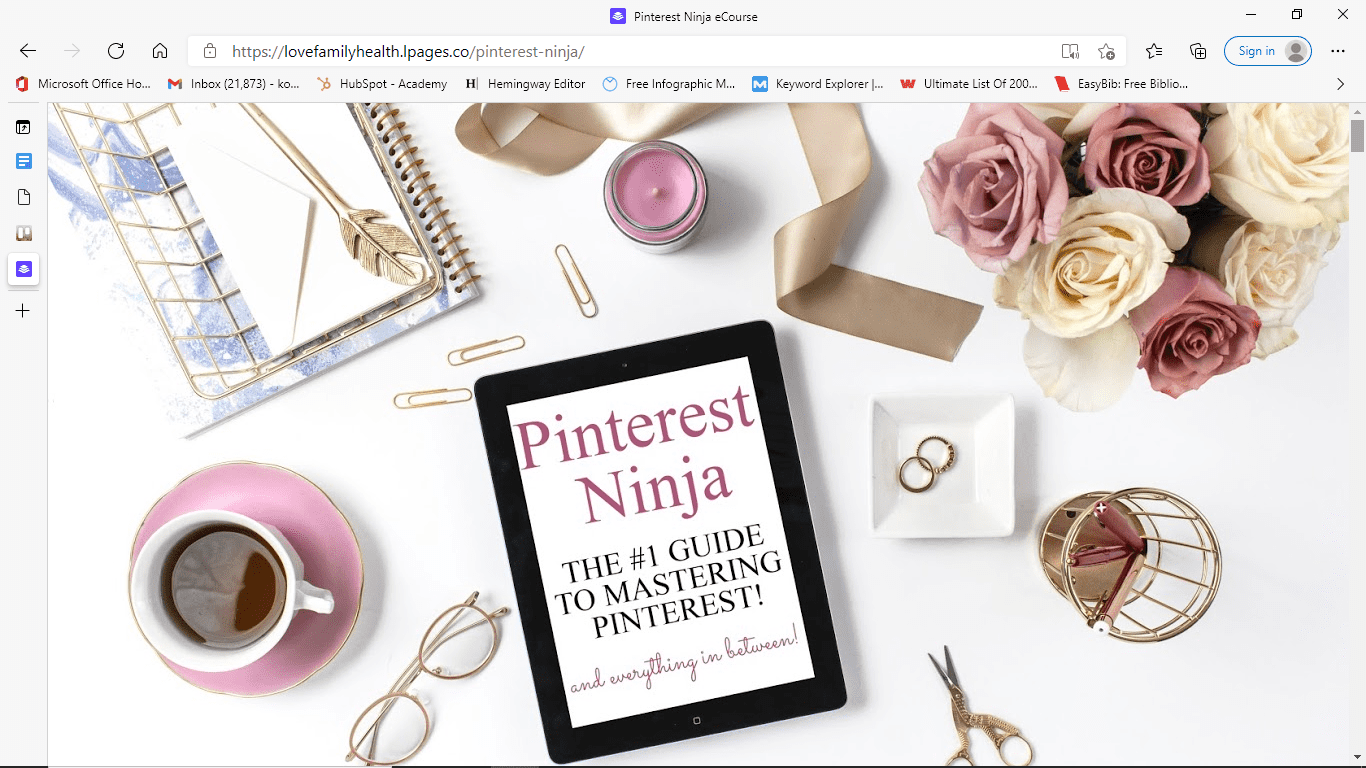Open Free Infographic Maker bookmark
The image size is (1366, 768).
[x=669, y=84]
